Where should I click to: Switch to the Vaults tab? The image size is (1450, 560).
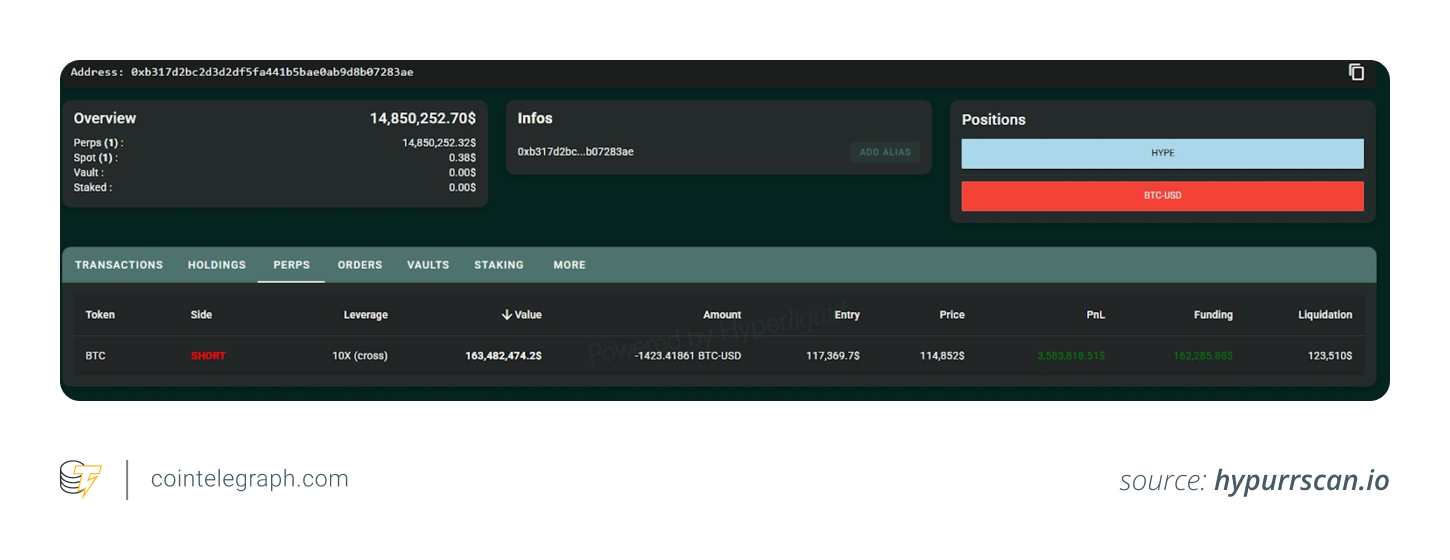pyautogui.click(x=428, y=265)
